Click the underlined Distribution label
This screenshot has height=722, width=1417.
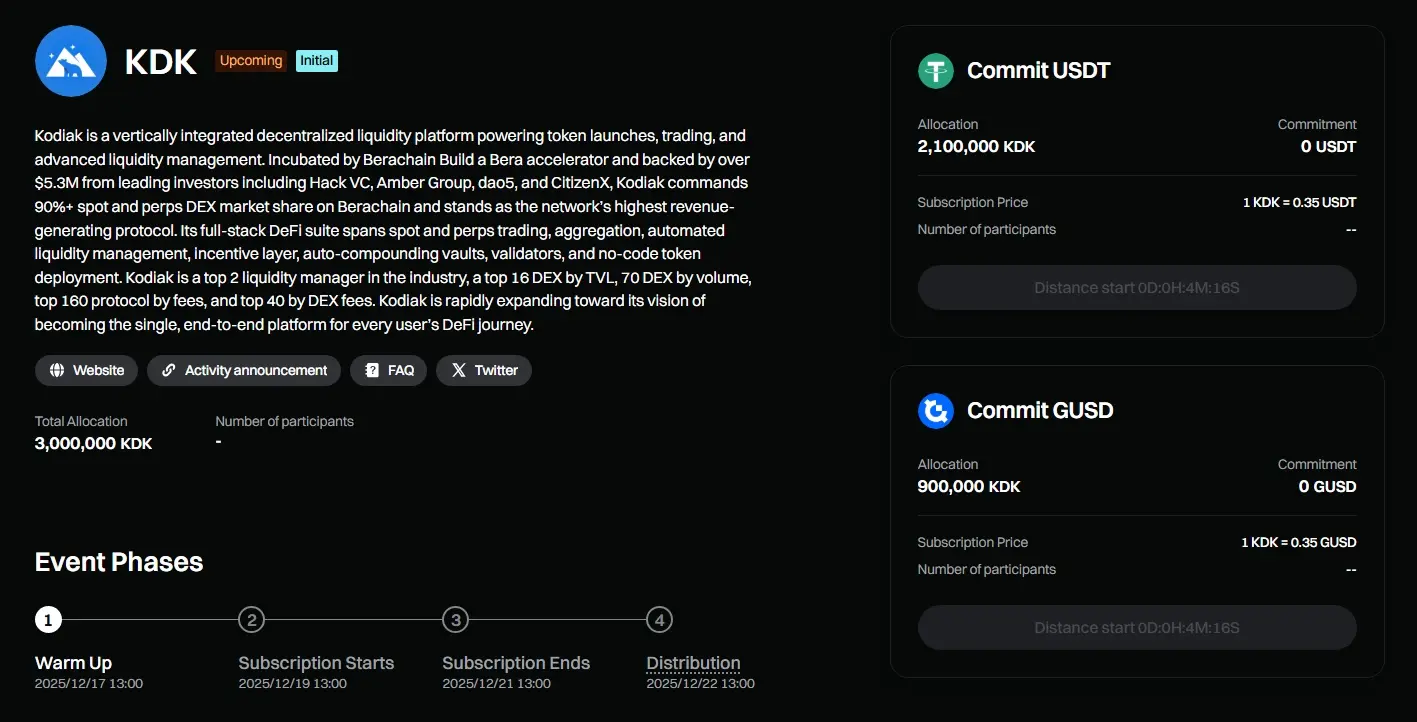(x=693, y=663)
